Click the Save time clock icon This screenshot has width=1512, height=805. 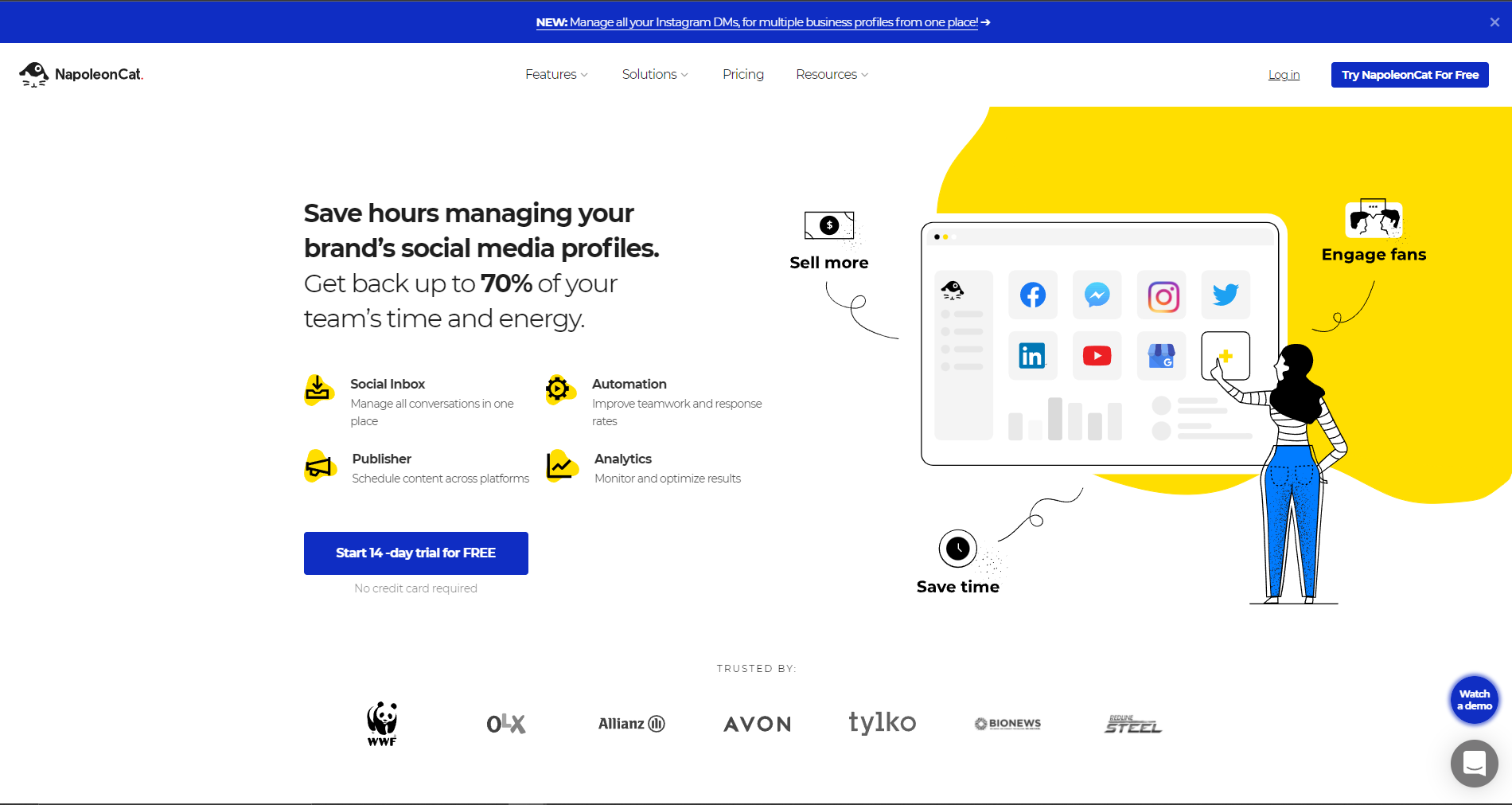pos(958,549)
